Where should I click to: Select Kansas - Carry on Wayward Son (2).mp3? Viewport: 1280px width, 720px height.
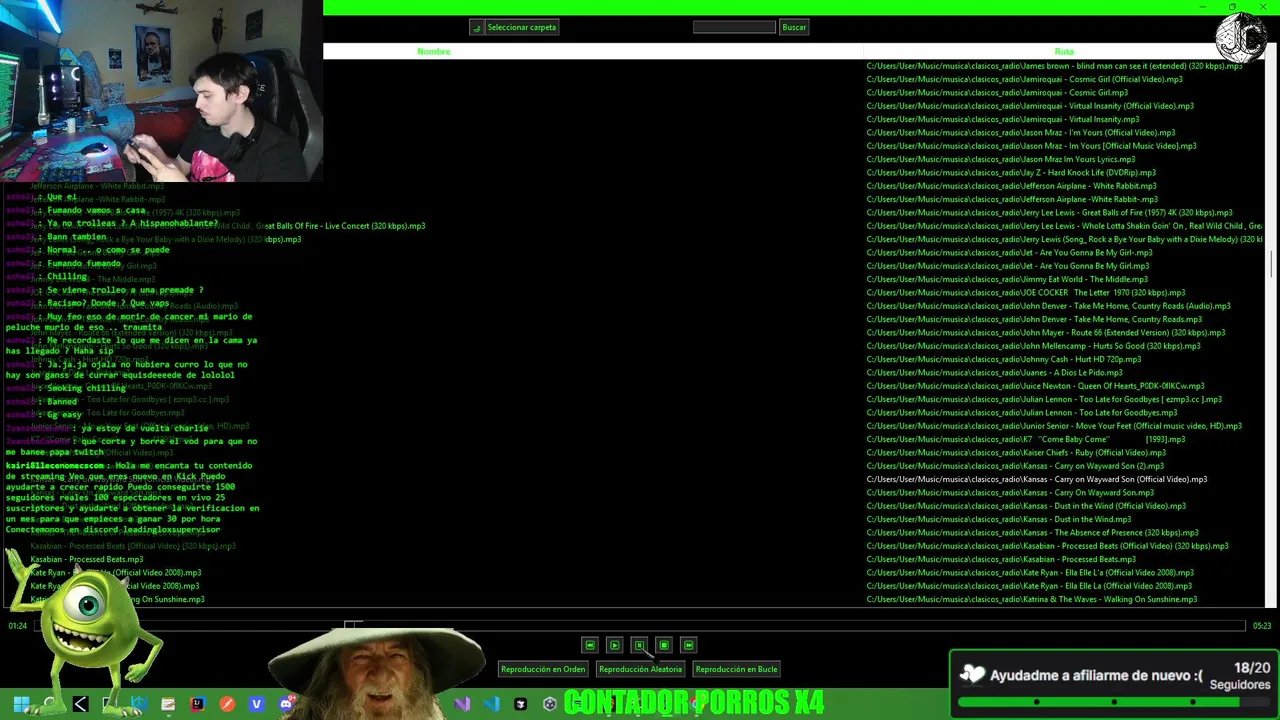tap(1015, 466)
